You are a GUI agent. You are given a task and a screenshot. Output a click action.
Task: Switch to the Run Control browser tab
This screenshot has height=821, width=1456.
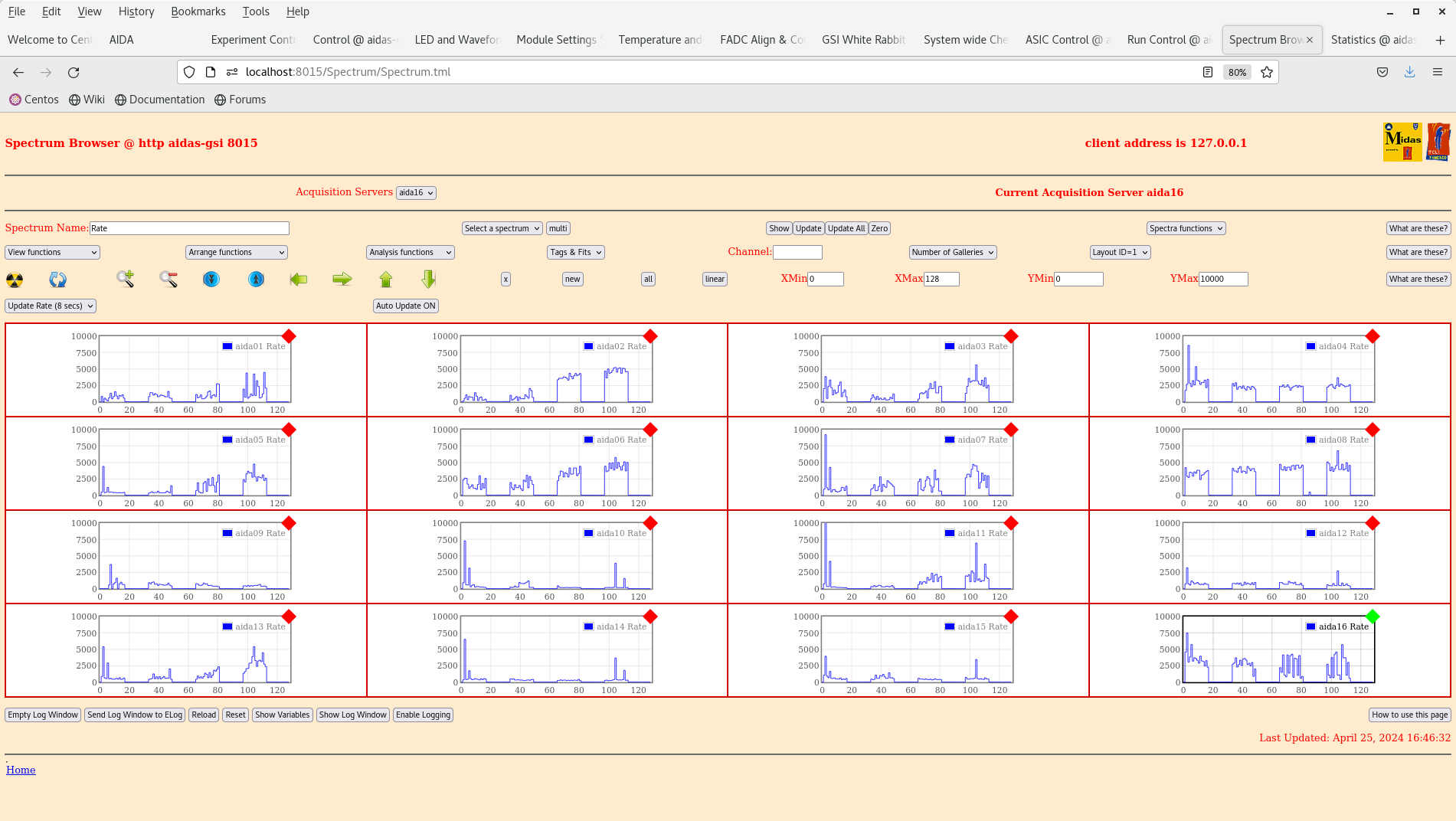1168,40
